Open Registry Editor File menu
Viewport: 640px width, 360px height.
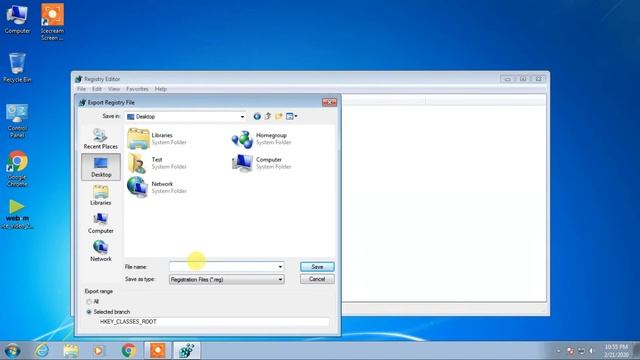pos(82,89)
